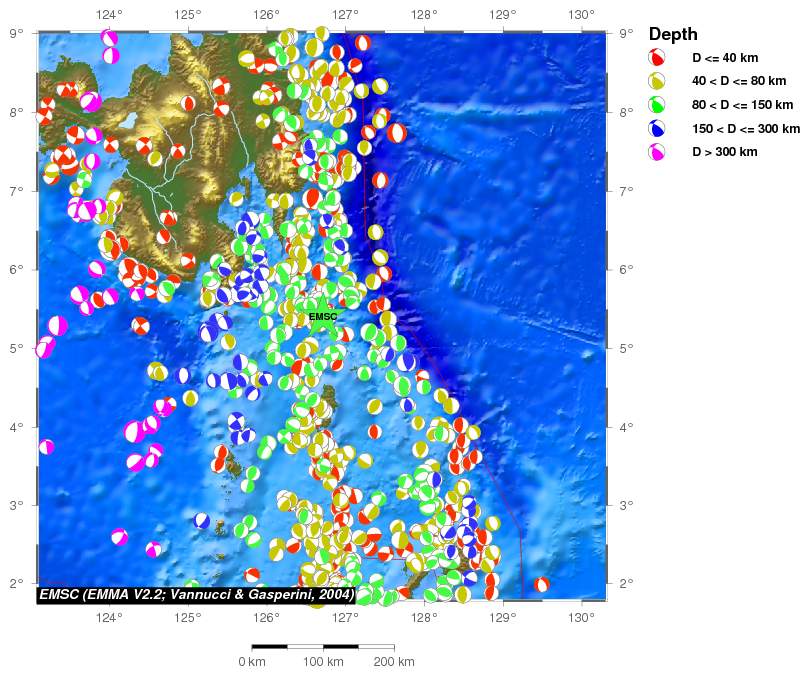Click the EMSC EMMA V2.2 credit text

tap(196, 595)
